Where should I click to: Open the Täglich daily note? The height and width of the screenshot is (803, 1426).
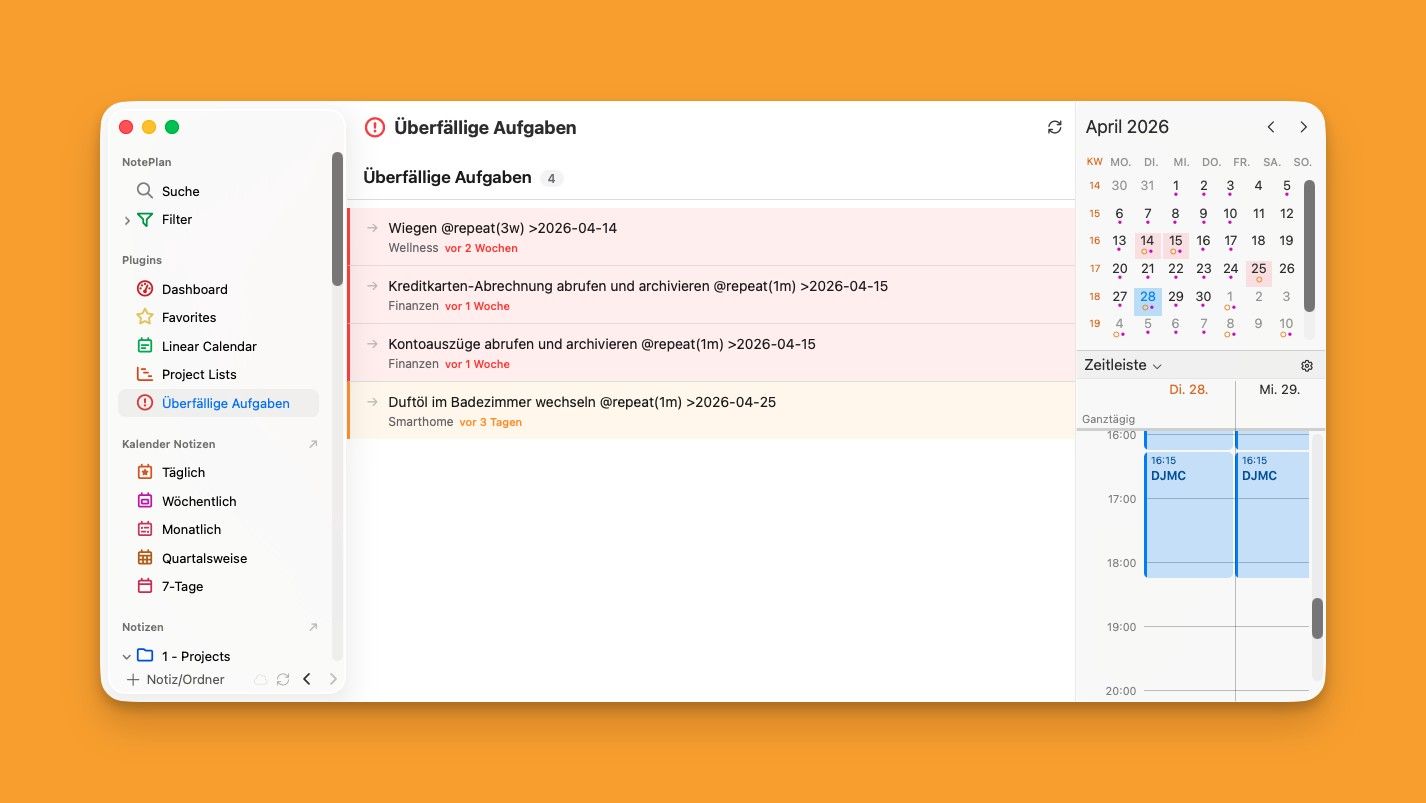click(x=183, y=472)
